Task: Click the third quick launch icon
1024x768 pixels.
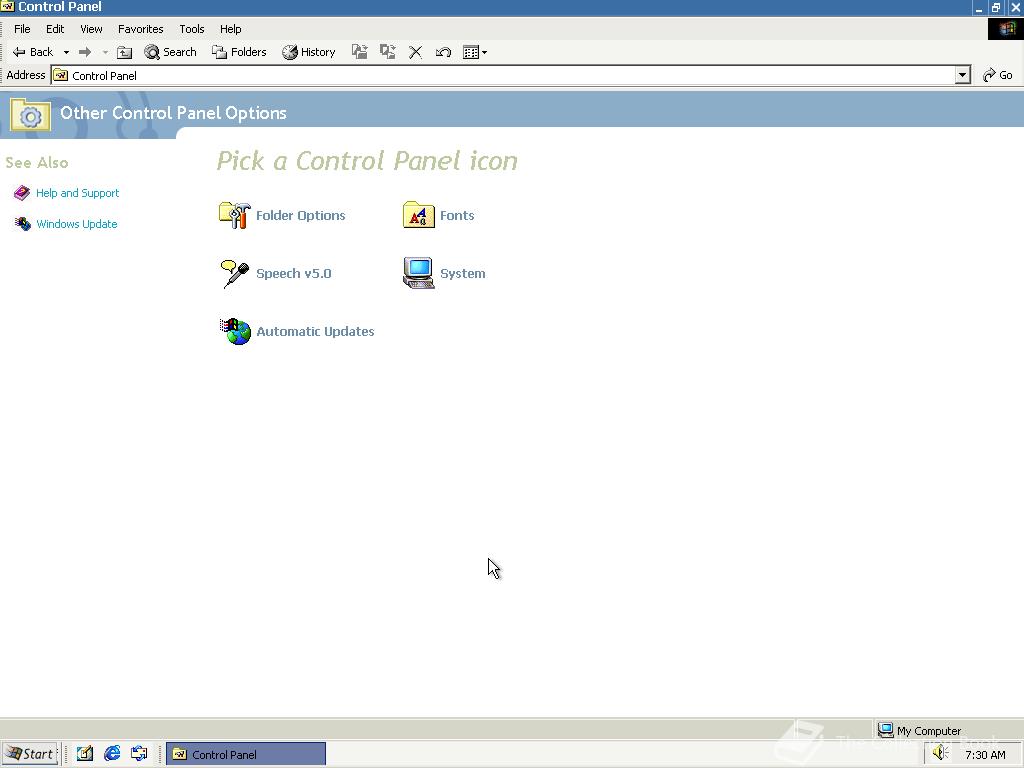Action: 139,754
